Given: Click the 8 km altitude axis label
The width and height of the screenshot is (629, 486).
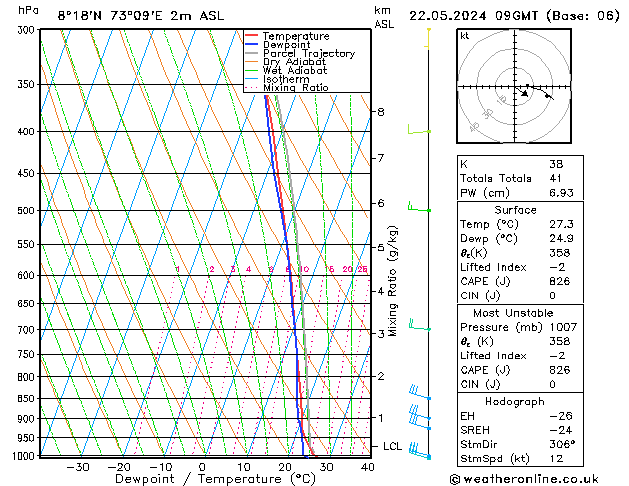Looking at the screenshot, I should pyautogui.click(x=381, y=112).
